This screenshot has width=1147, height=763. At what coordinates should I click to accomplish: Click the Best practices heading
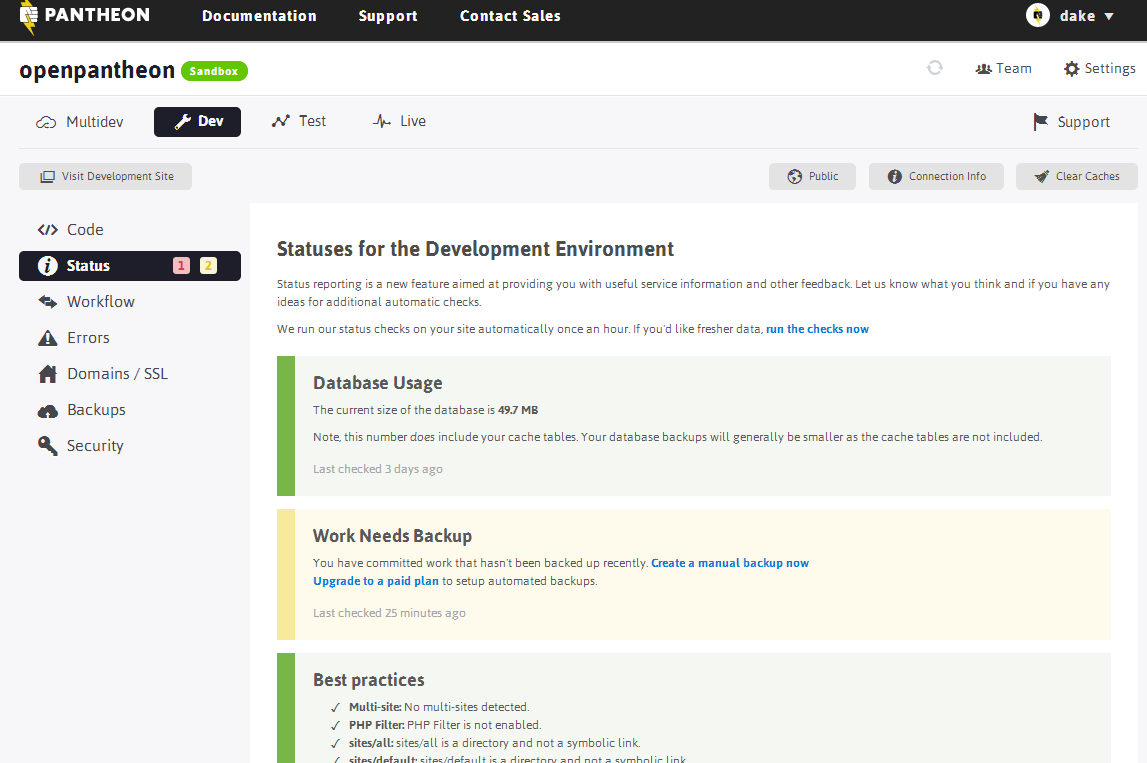[369, 680]
